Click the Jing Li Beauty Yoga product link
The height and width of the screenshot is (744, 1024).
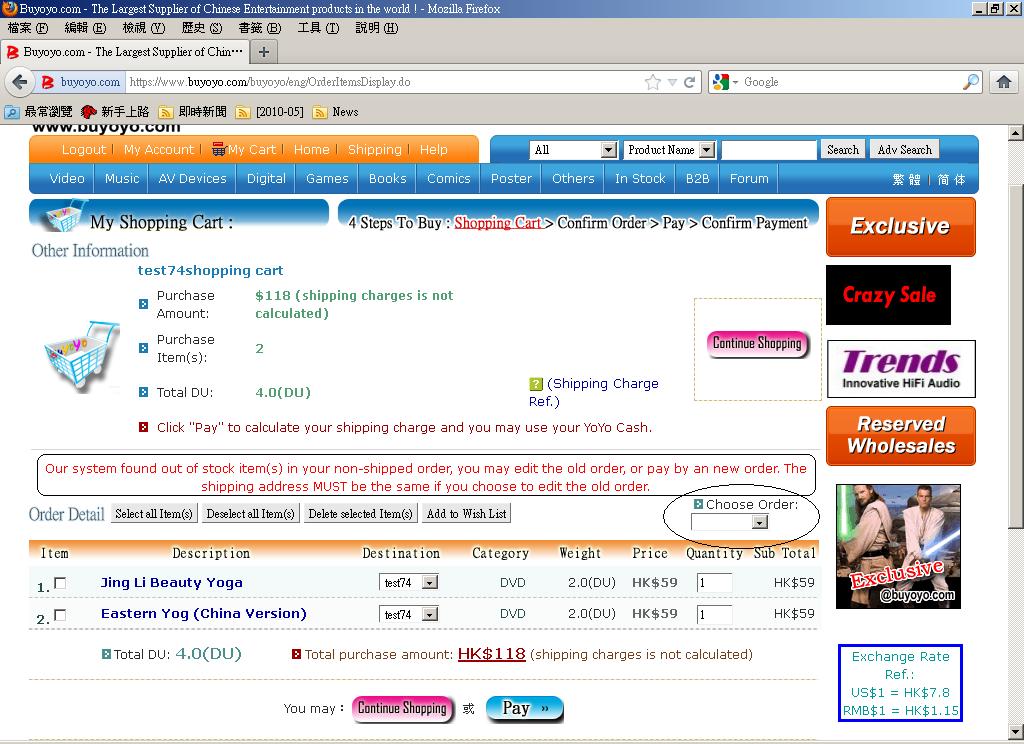click(172, 583)
